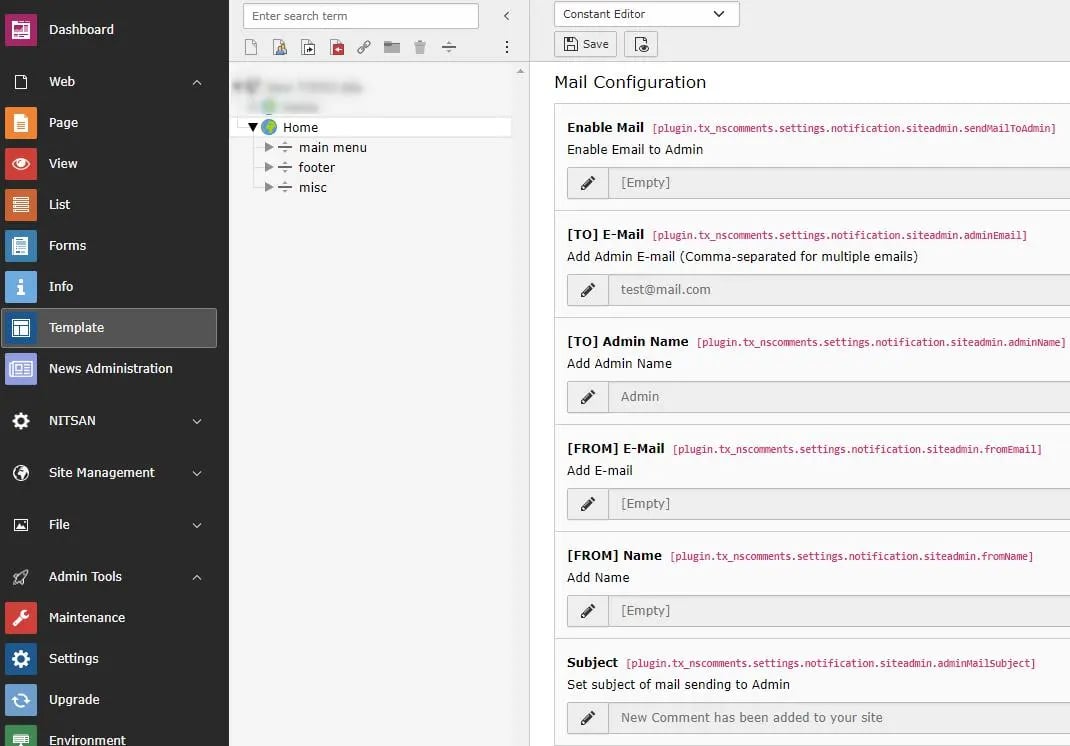Click the page tree scroll up arrow

coord(520,71)
